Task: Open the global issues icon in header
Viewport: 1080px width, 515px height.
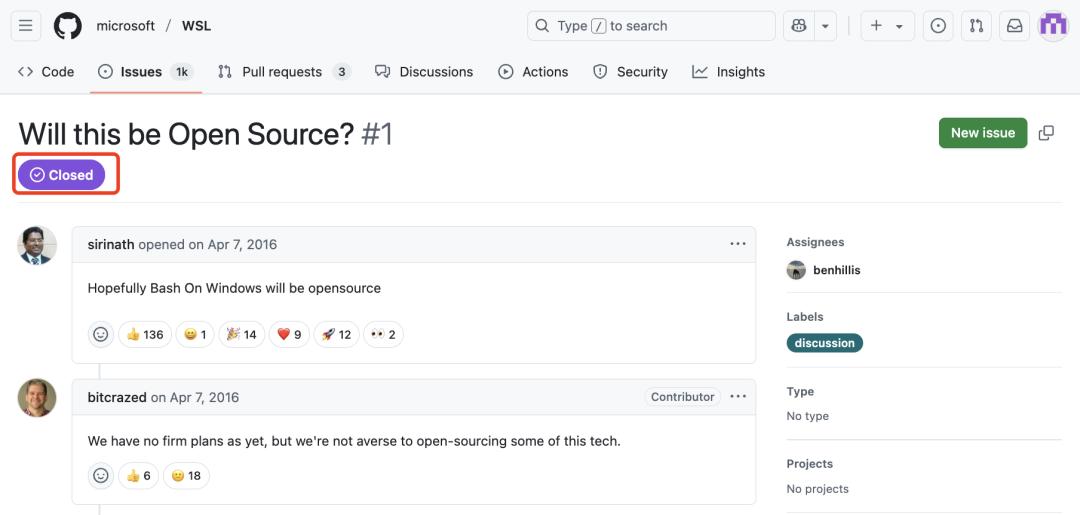Action: [938, 26]
